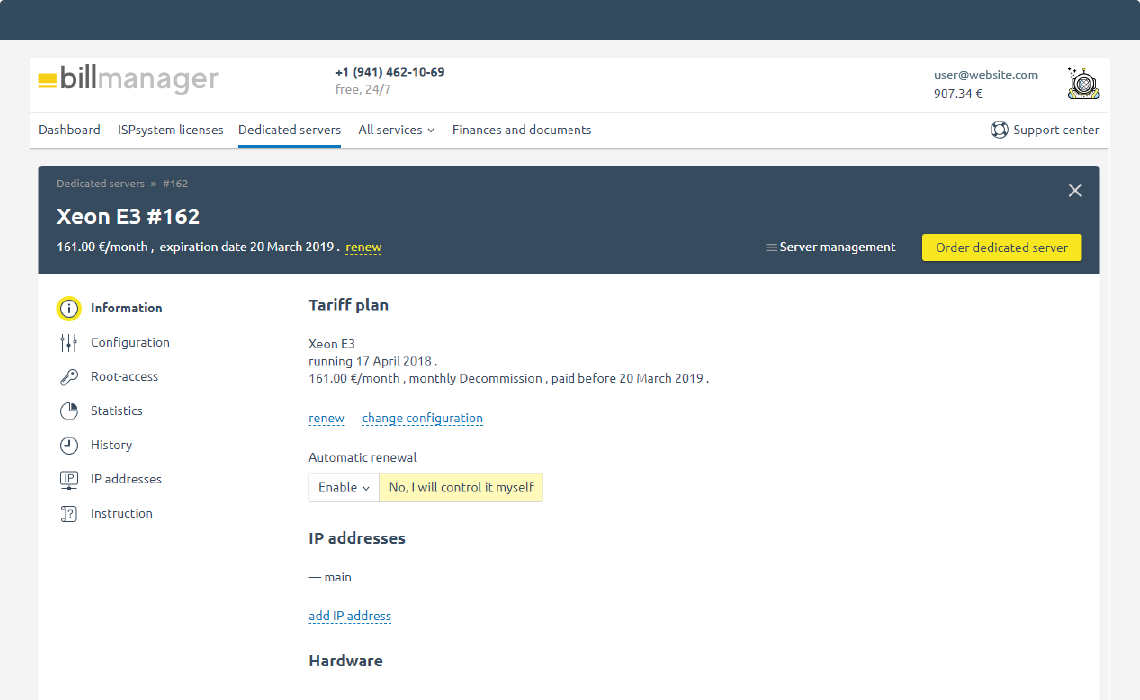The image size is (1140, 700).
Task: Click the Automatic renewal label
Action: [363, 458]
